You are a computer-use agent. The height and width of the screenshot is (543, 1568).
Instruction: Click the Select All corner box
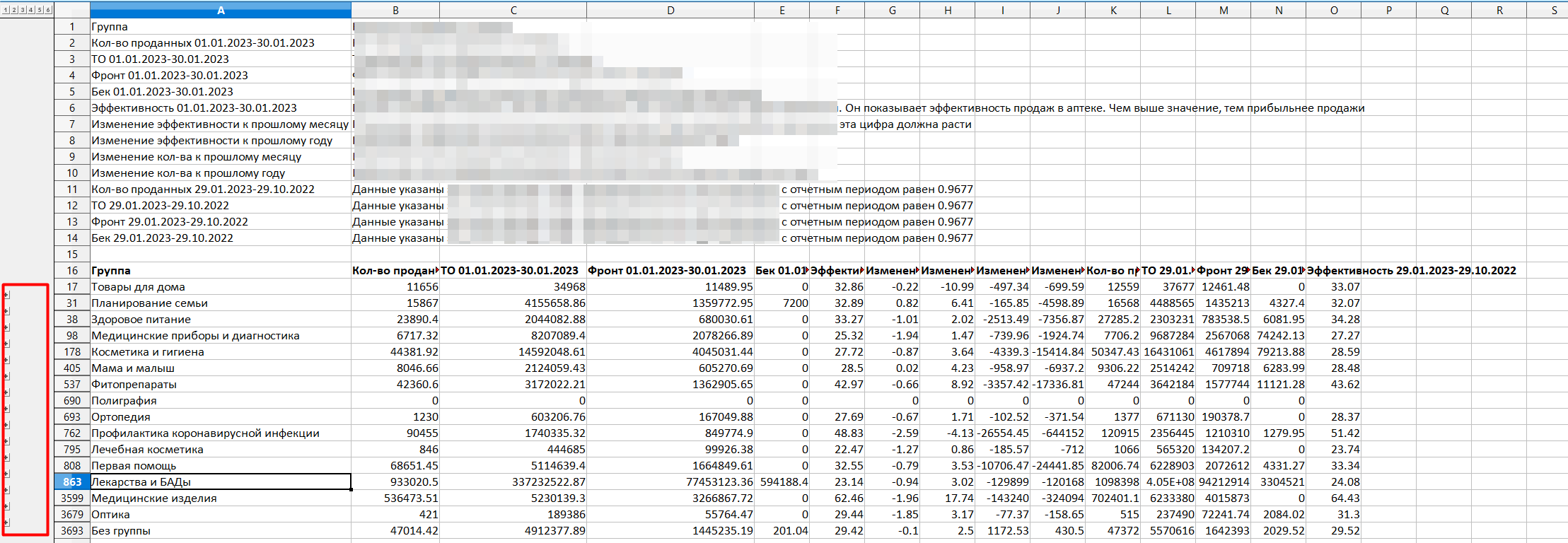(72, 10)
